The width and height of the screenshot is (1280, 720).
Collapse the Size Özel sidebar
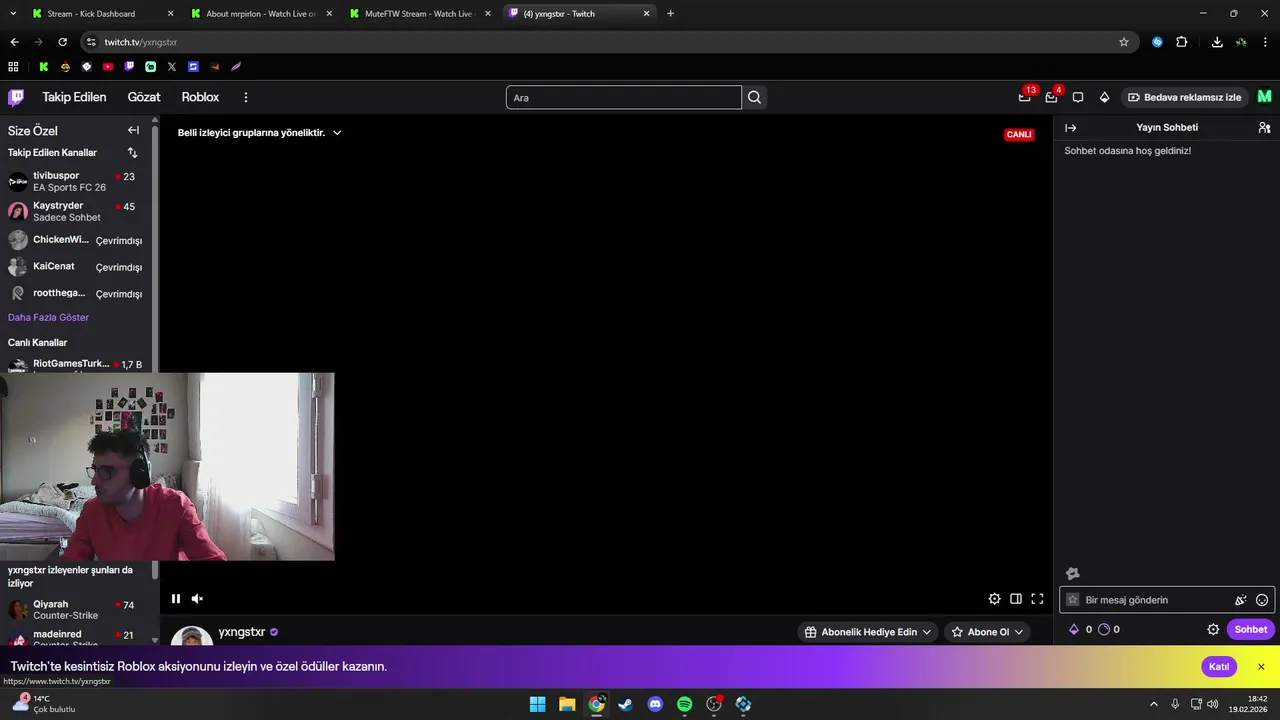coord(133,130)
